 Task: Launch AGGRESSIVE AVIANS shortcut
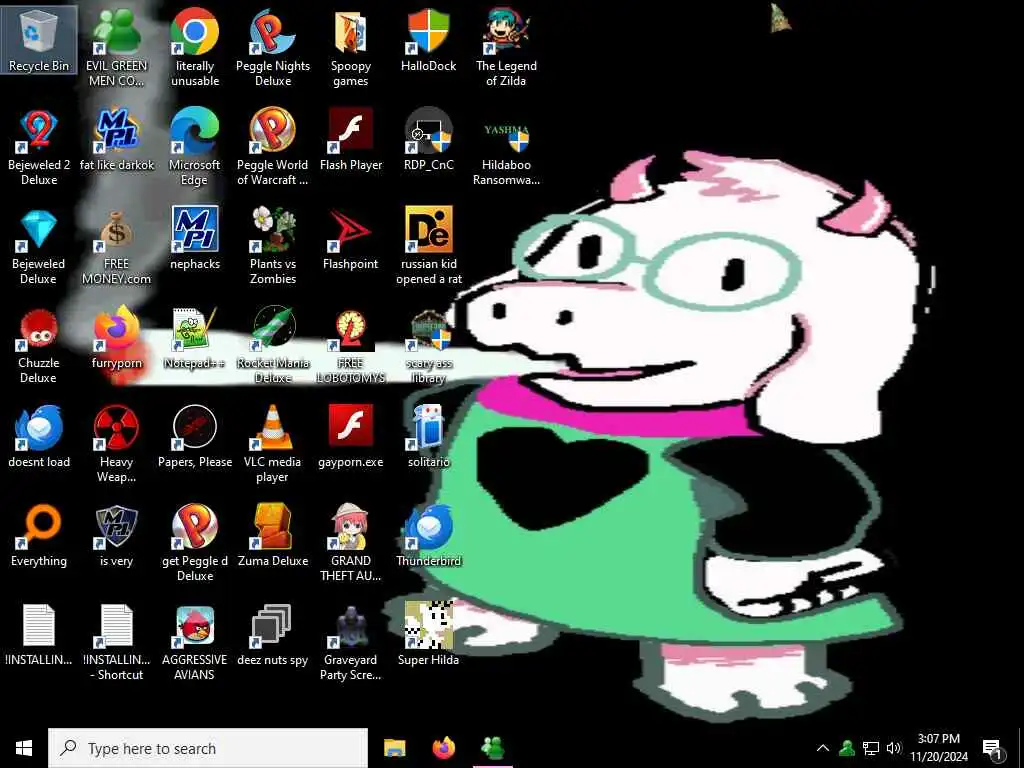(195, 643)
